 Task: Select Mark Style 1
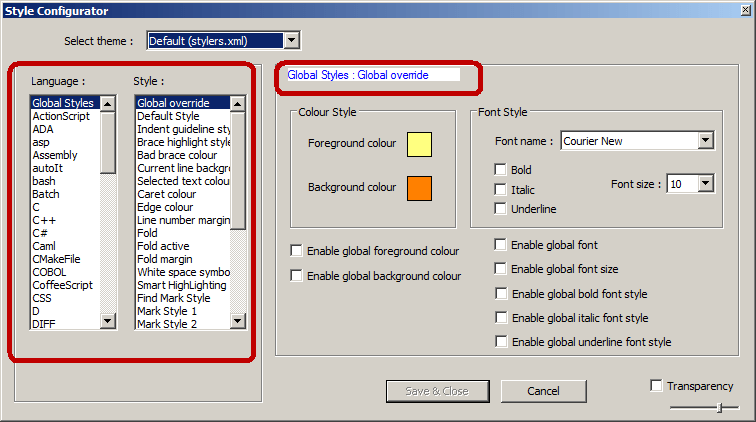click(x=183, y=311)
